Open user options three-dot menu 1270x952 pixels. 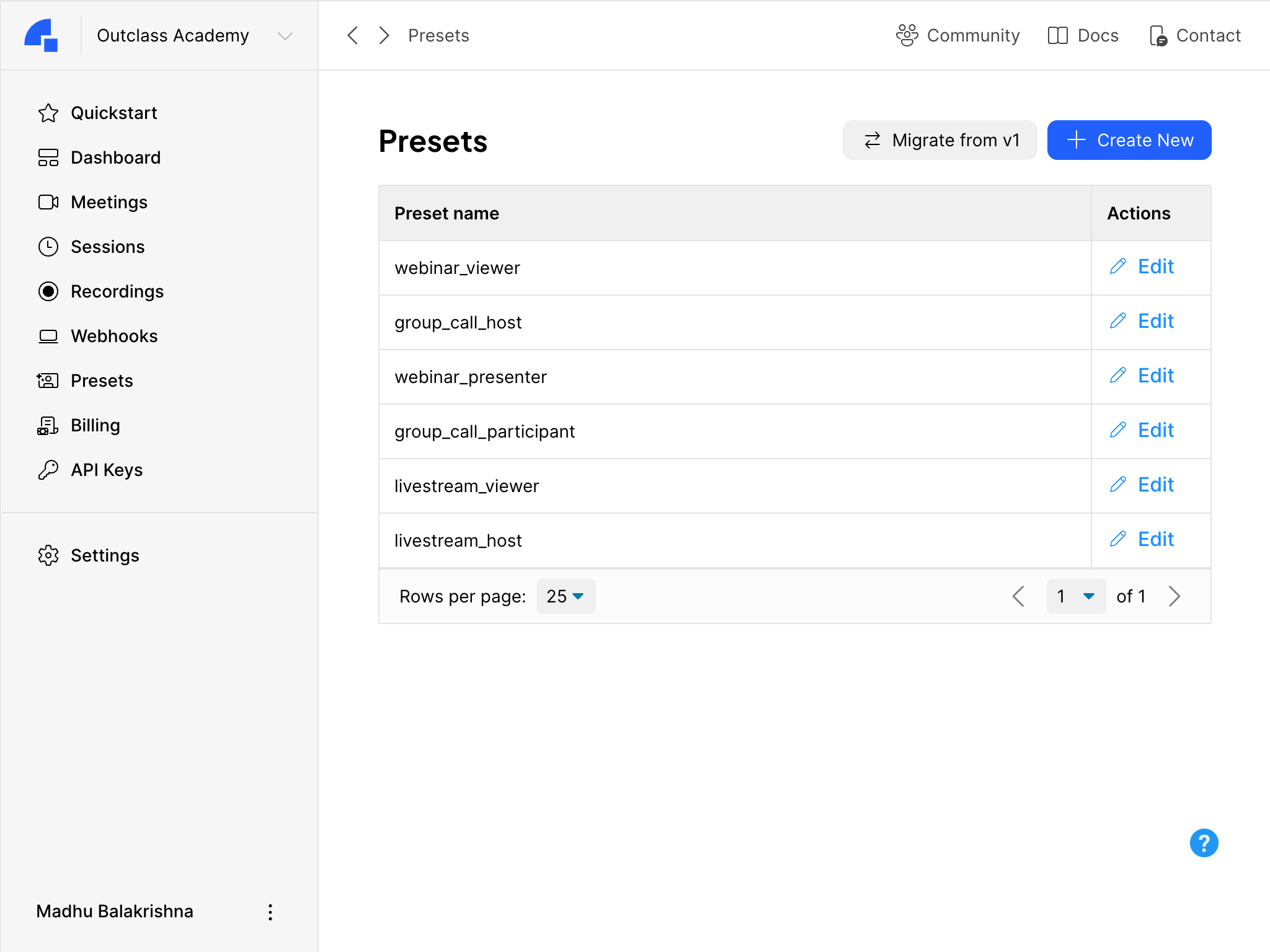click(x=270, y=911)
